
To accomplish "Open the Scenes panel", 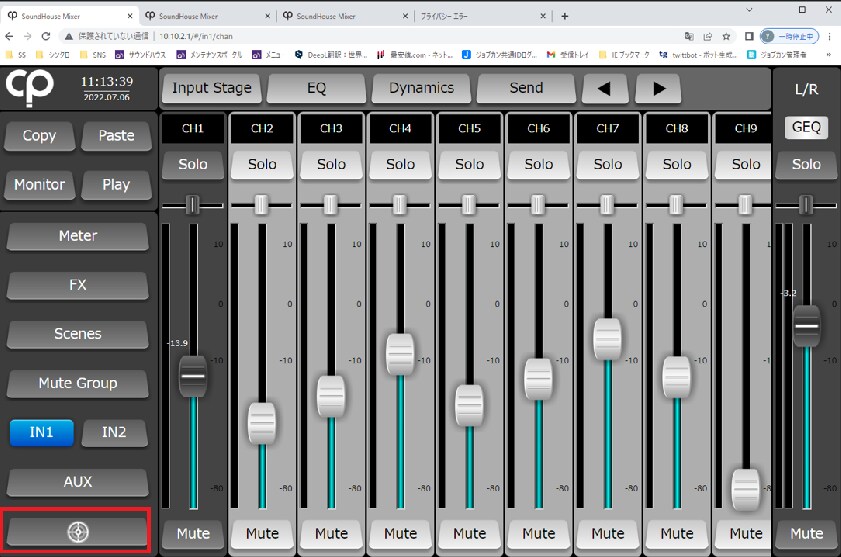I will pyautogui.click(x=78, y=334).
